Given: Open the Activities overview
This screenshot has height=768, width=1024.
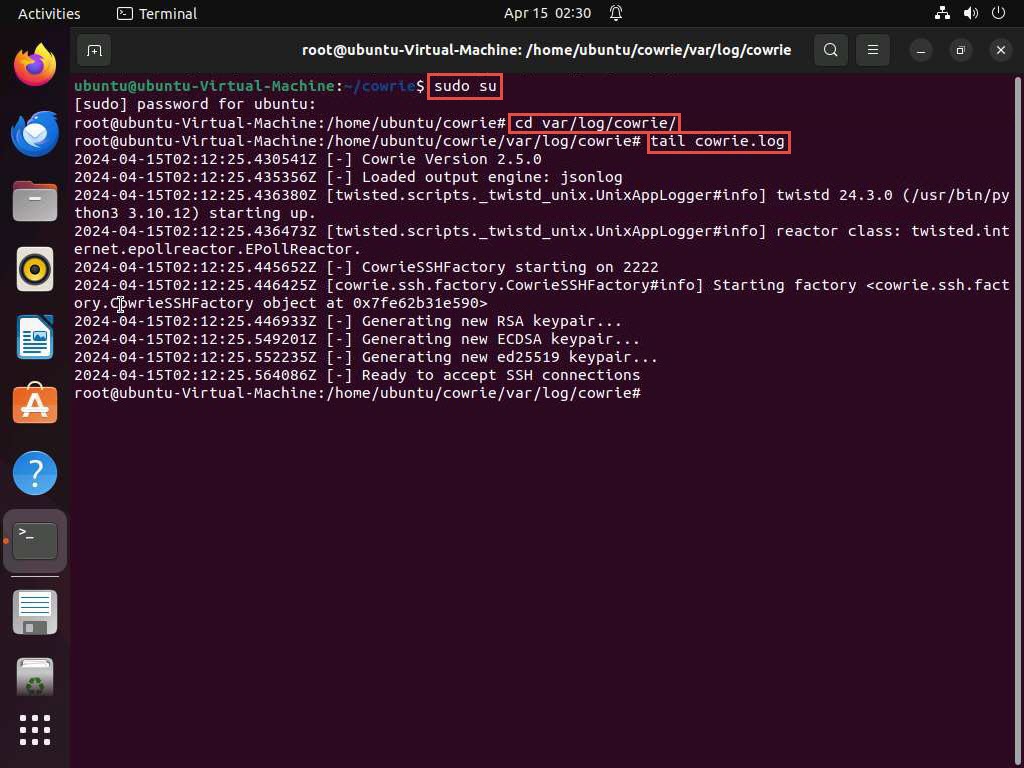Looking at the screenshot, I should coord(49,13).
